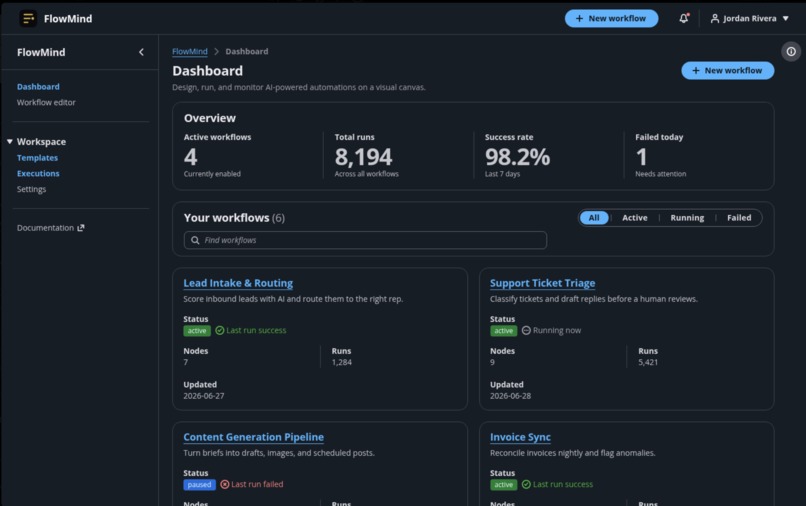806x506 pixels.
Task: Open the Content Generation Pipeline workflow
Action: click(x=253, y=437)
